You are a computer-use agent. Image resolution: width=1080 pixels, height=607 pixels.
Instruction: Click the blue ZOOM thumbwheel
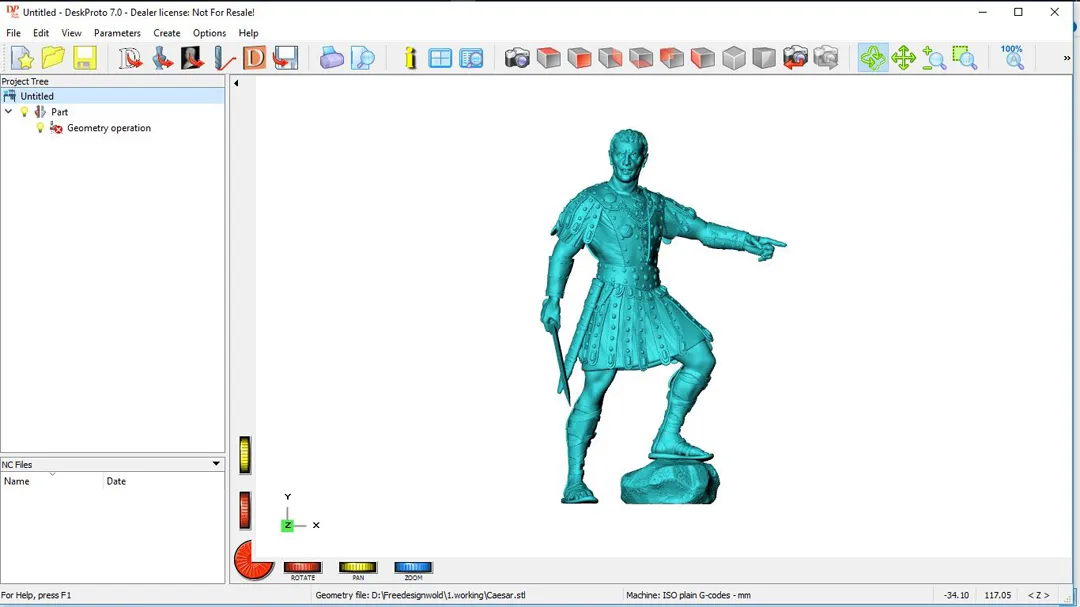(x=413, y=567)
